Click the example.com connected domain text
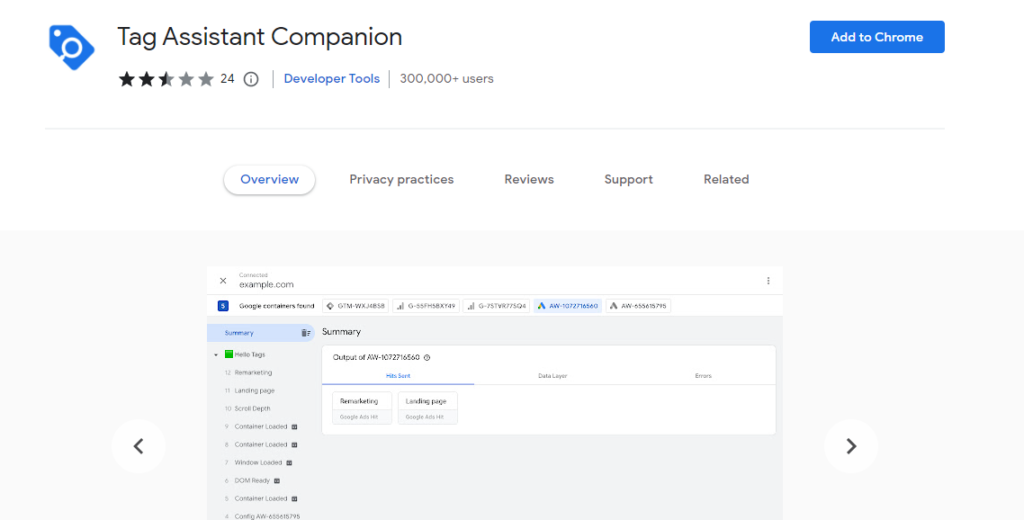 pos(266,285)
